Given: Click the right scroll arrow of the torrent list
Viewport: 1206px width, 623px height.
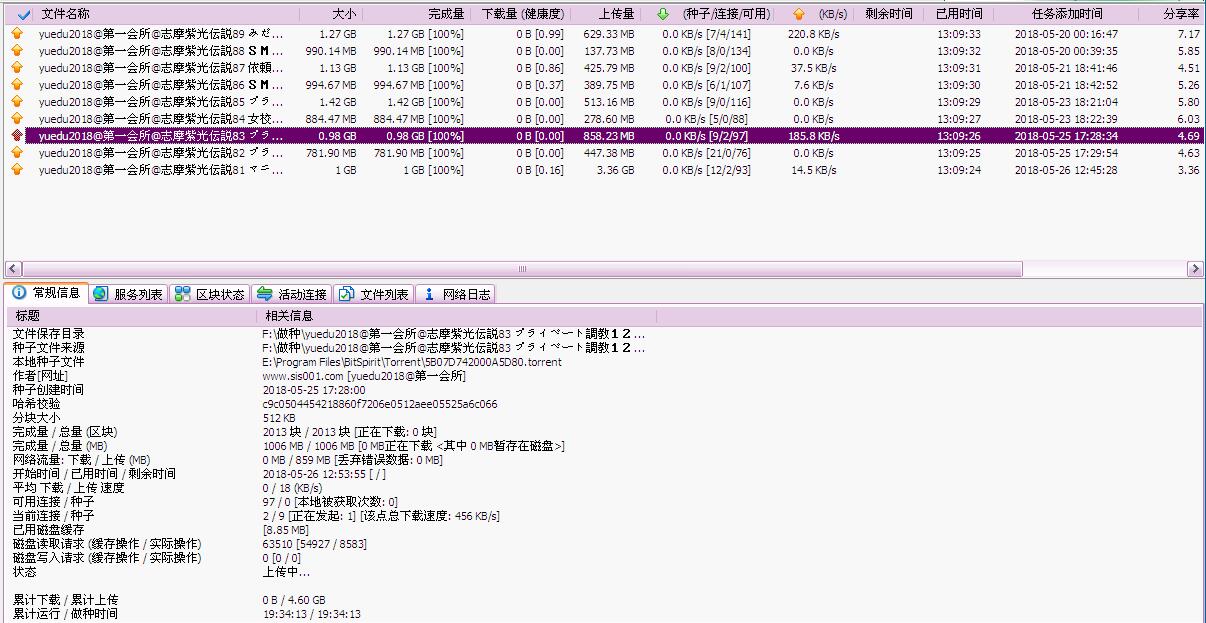Looking at the screenshot, I should pos(1195,269).
